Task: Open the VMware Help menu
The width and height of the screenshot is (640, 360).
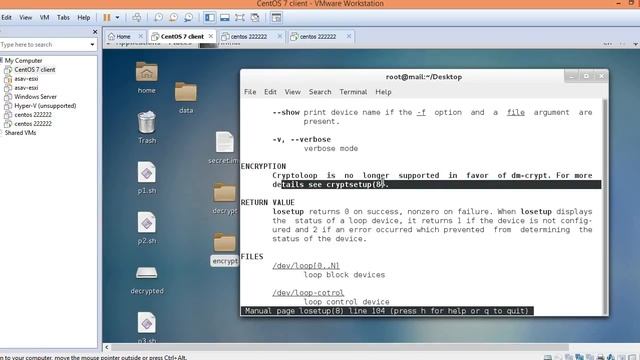Action: [84, 18]
